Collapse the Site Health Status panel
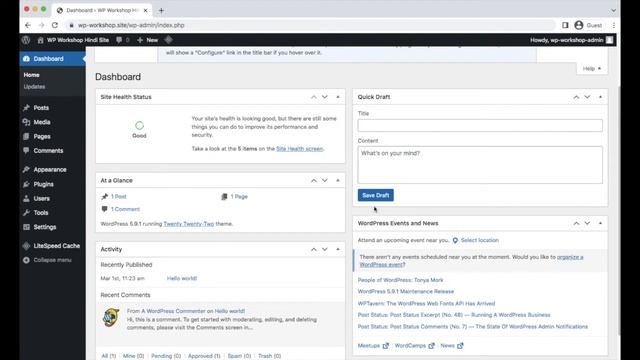 click(338, 97)
